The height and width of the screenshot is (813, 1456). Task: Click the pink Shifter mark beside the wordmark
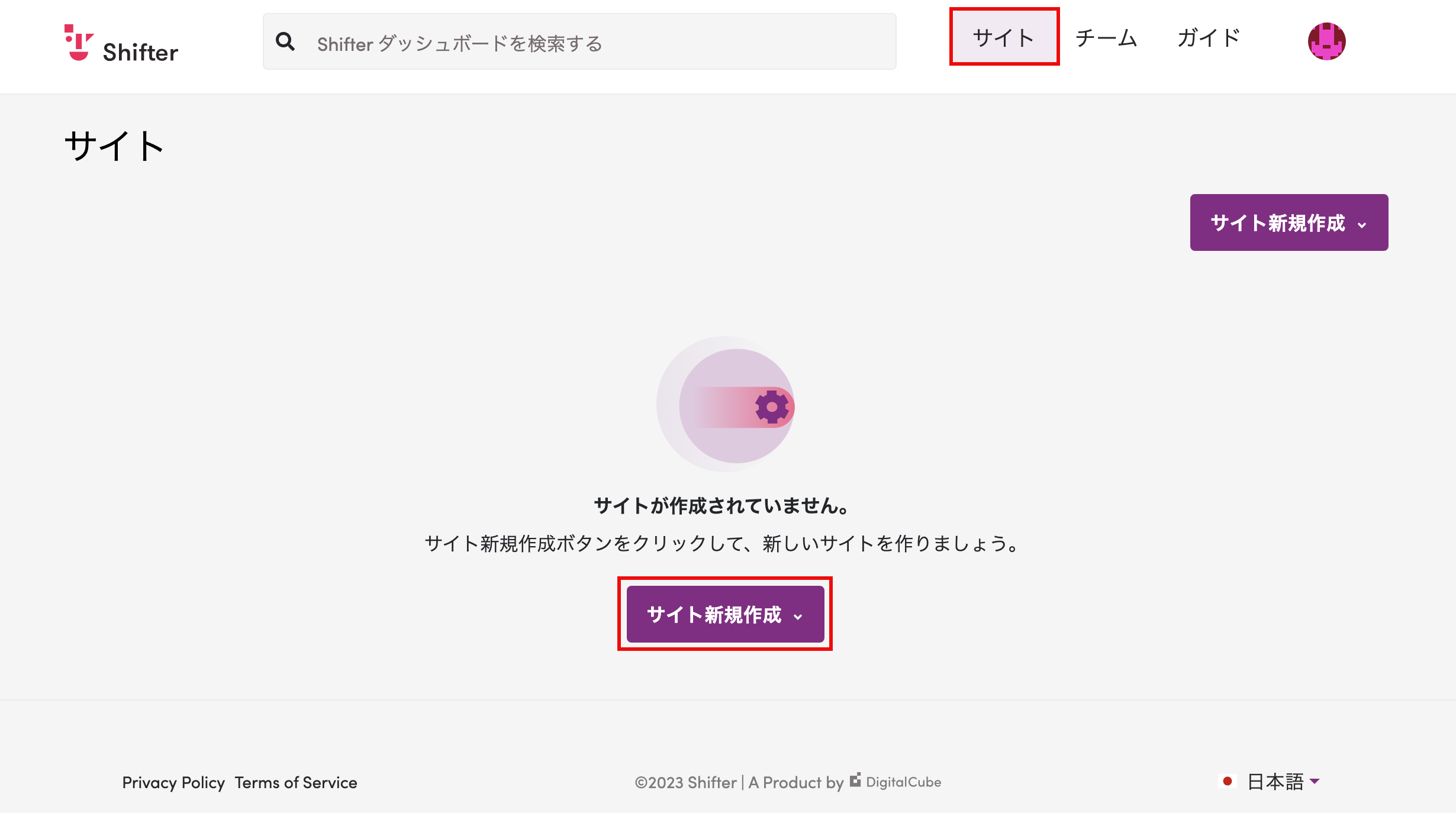[80, 41]
